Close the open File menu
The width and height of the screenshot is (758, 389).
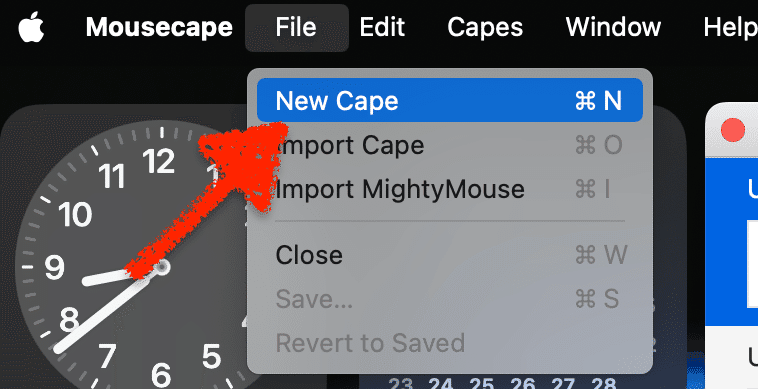click(x=296, y=28)
